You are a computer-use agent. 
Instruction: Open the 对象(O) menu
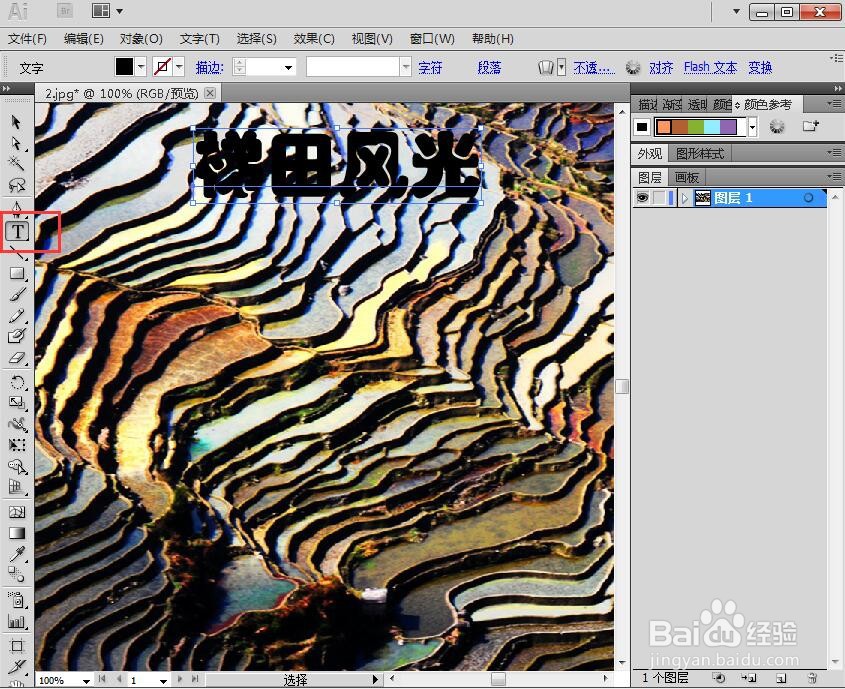click(x=141, y=39)
